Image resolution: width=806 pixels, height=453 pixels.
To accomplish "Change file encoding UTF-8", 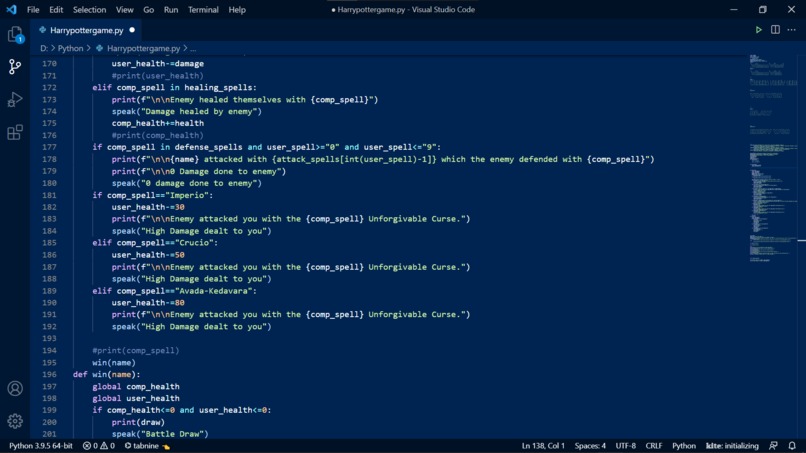I will tap(626, 446).
